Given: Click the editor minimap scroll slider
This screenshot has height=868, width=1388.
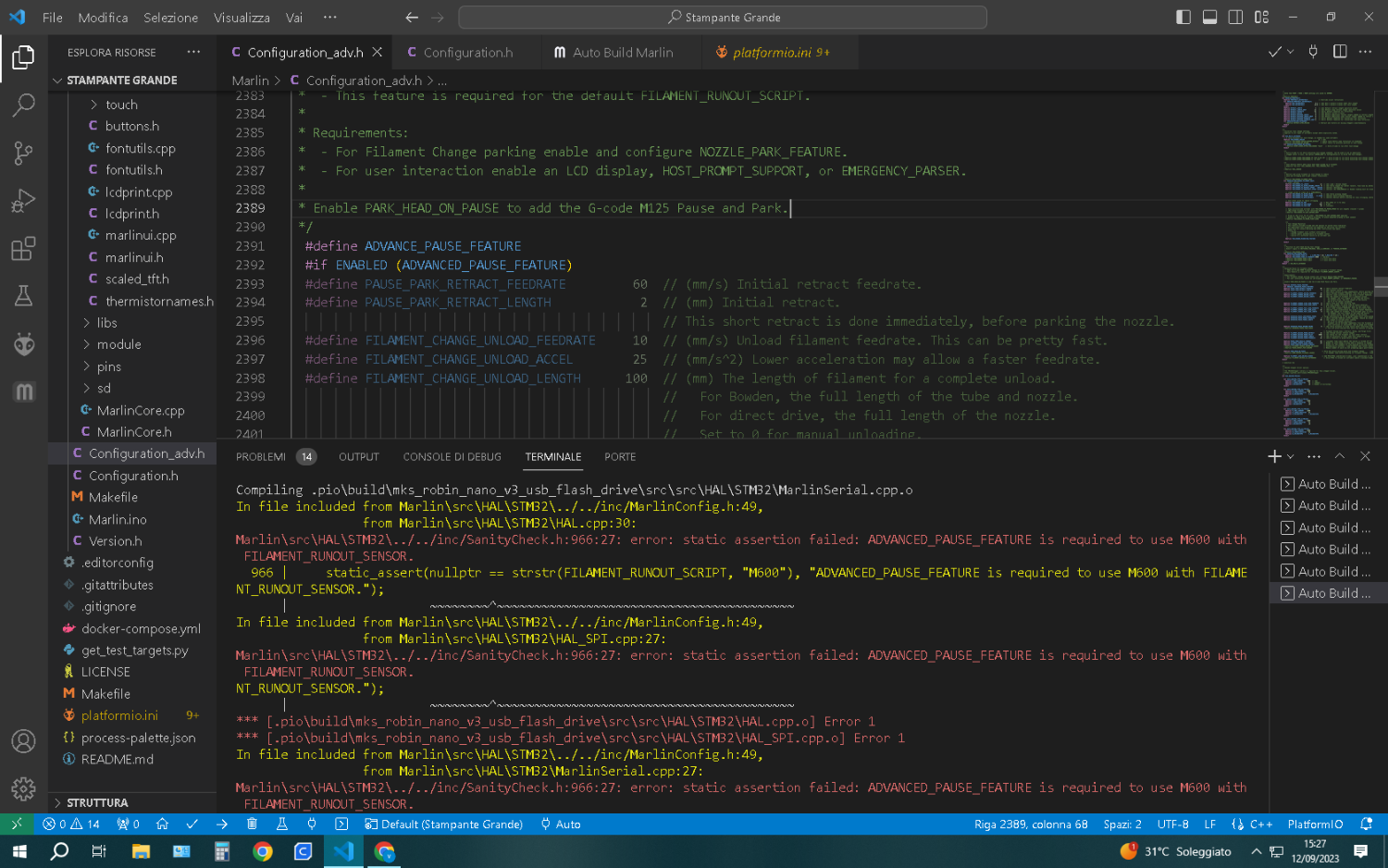Looking at the screenshot, I should click(1380, 287).
